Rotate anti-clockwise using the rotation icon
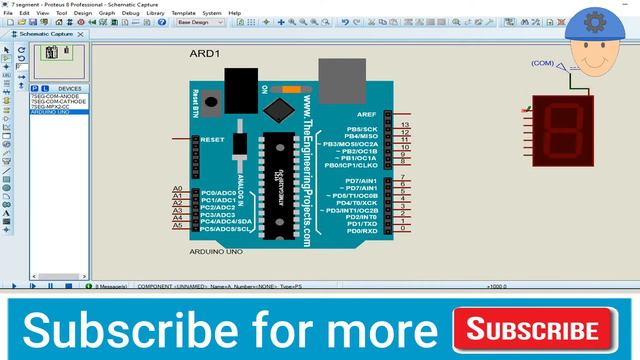640x360 pixels. coord(22,58)
